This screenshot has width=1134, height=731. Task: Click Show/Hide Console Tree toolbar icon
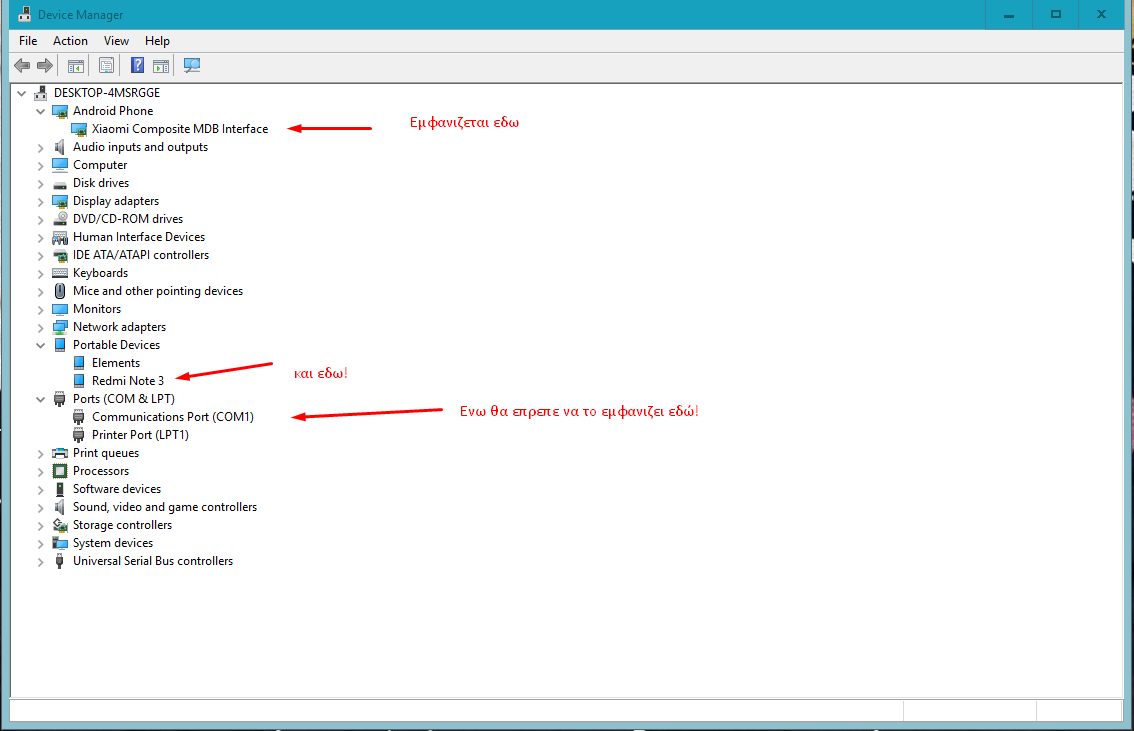pos(75,66)
